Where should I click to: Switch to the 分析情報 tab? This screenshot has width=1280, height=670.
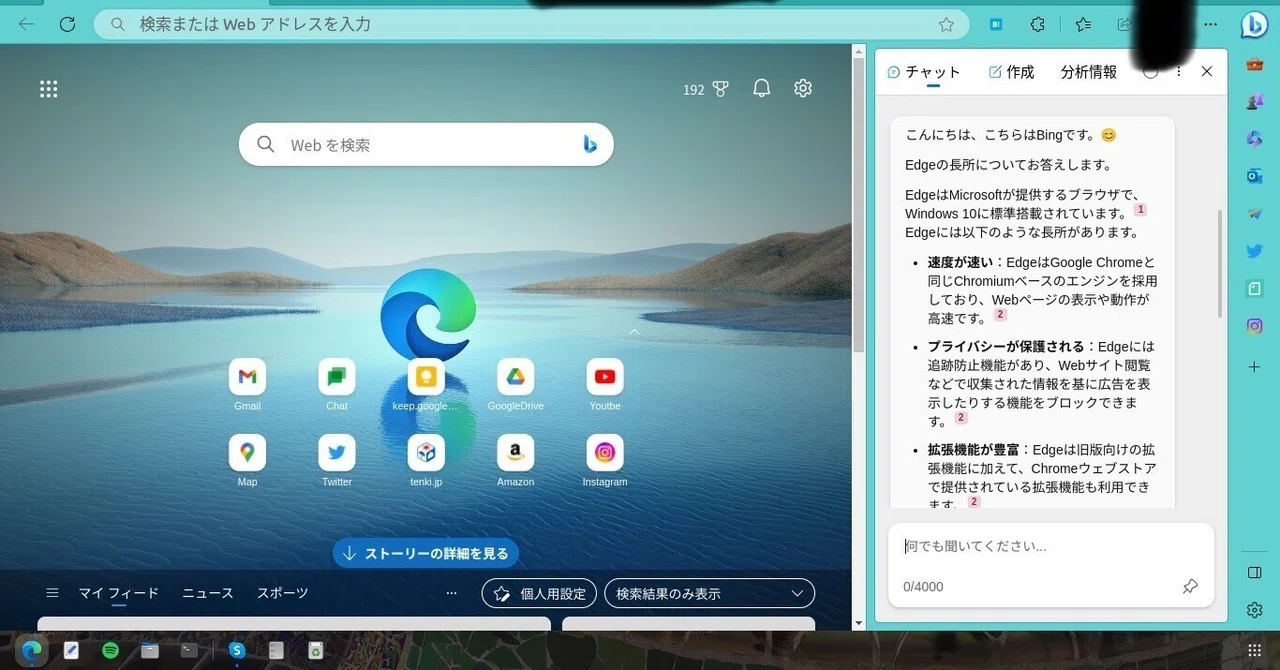point(1088,72)
